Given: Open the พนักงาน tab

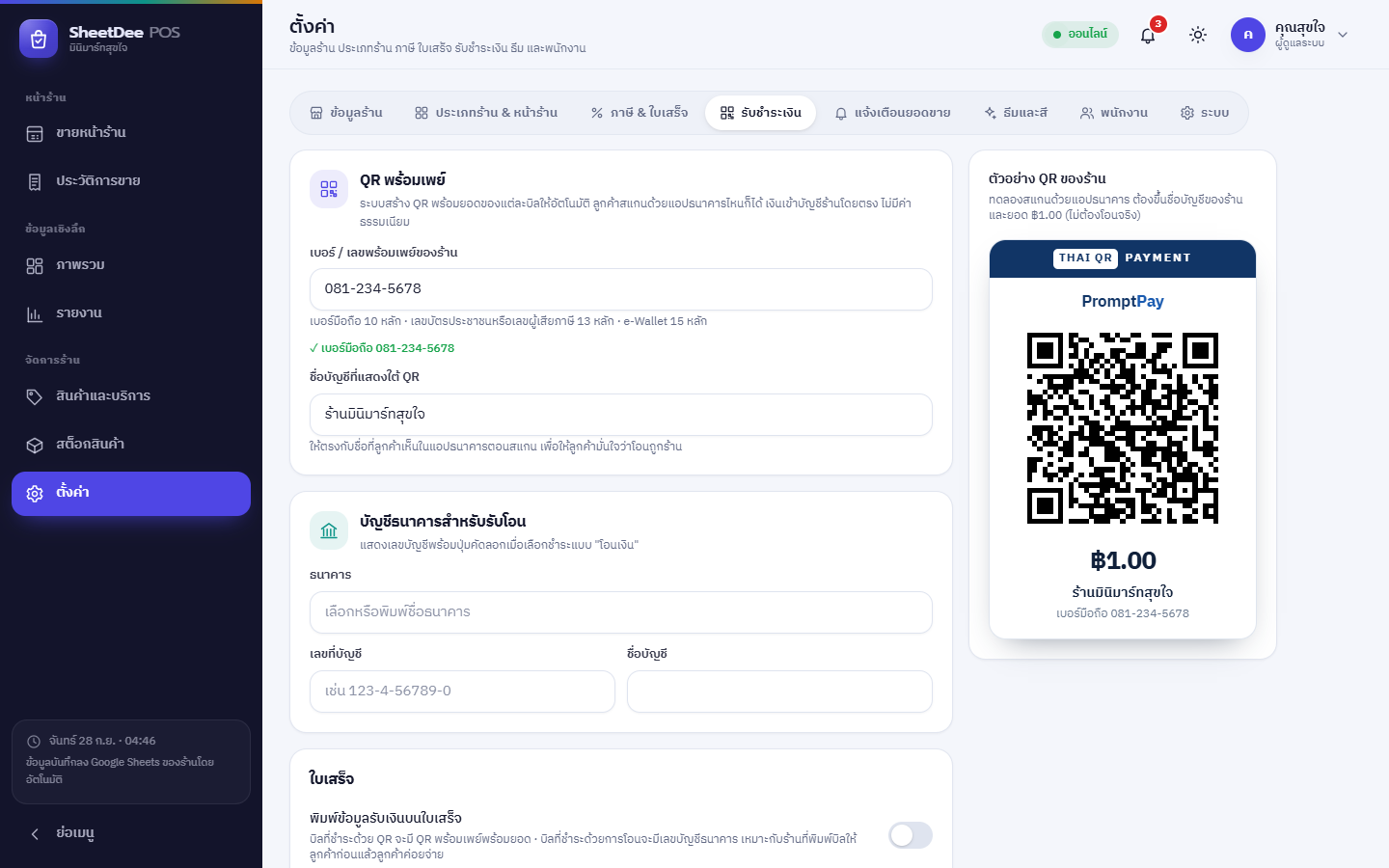Looking at the screenshot, I should coord(1114,113).
